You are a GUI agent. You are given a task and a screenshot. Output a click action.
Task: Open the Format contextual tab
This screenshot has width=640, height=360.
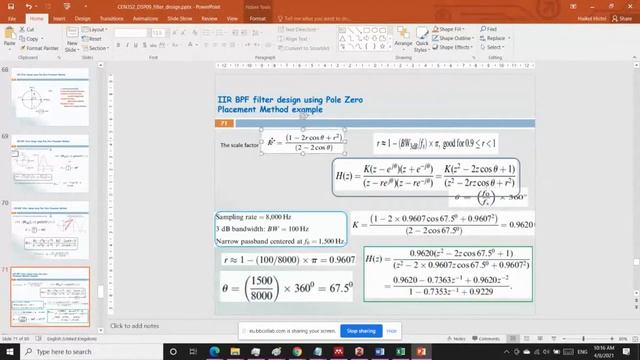click(x=257, y=19)
